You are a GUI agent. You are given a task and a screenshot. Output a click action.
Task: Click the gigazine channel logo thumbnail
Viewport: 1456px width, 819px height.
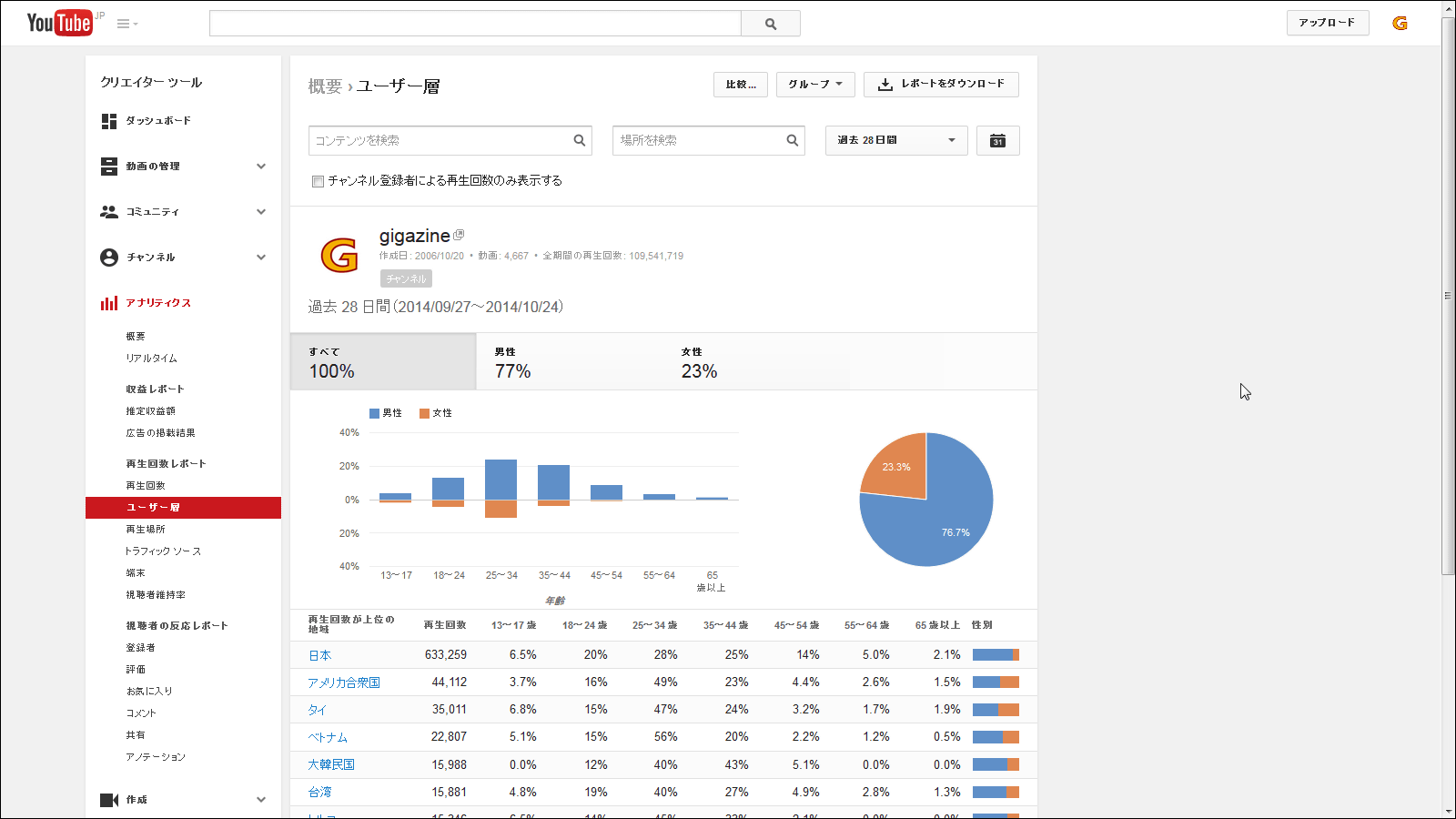point(339,256)
